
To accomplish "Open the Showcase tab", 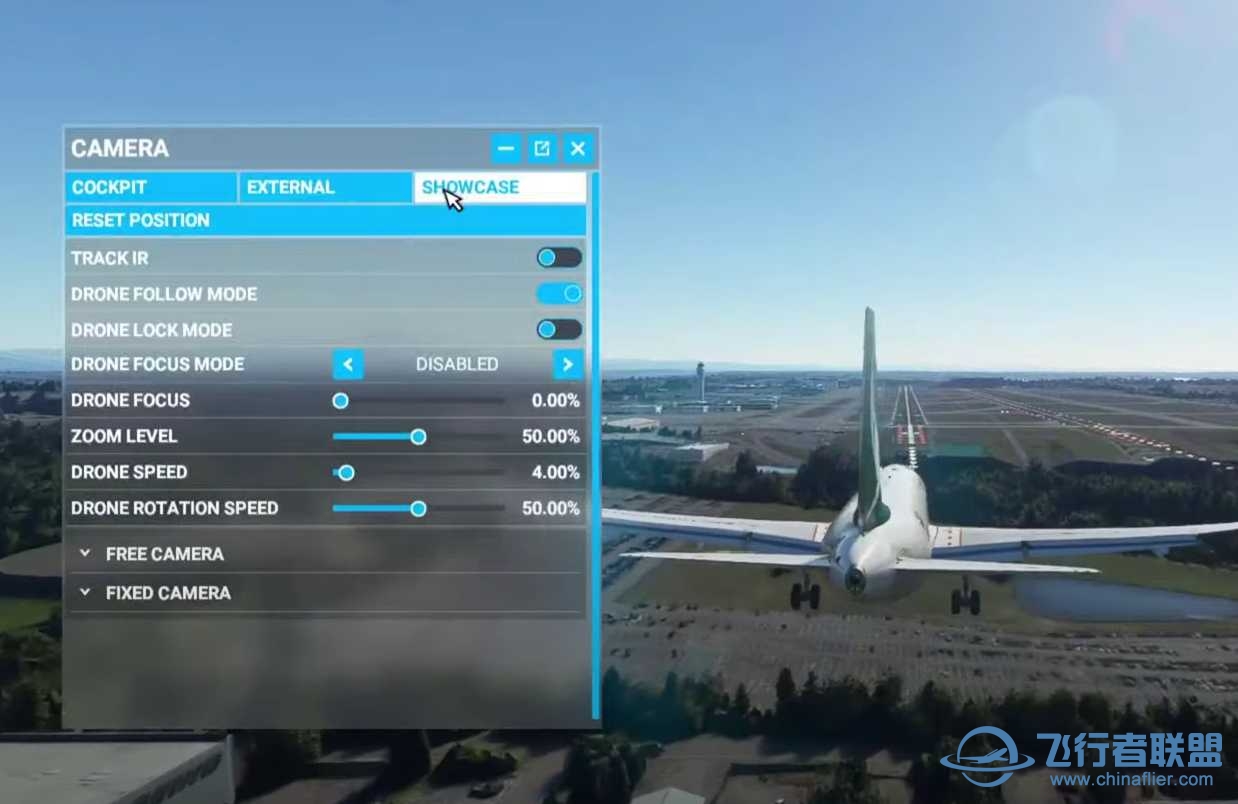I will 500,187.
